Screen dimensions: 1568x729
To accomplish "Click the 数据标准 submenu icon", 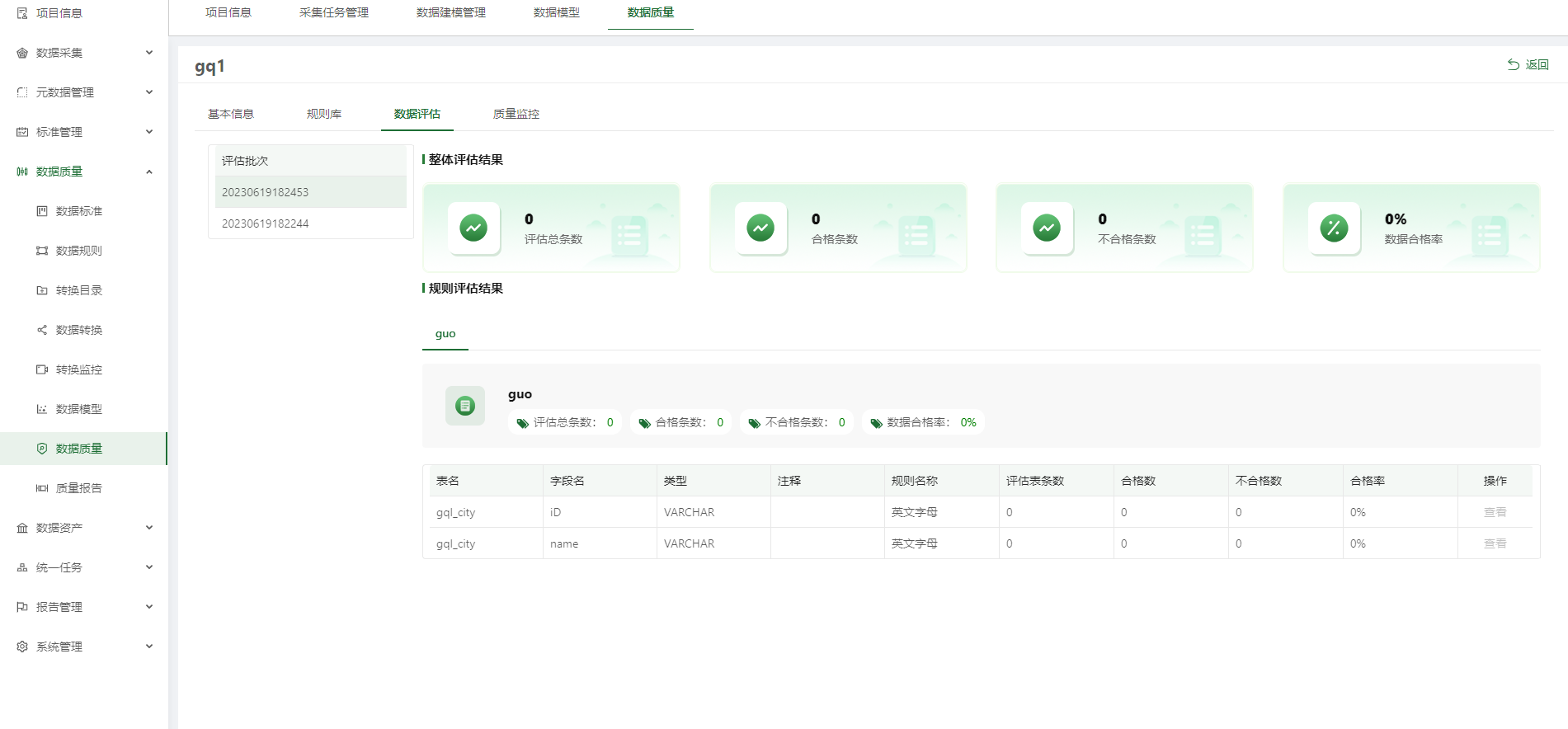I will [x=42, y=211].
